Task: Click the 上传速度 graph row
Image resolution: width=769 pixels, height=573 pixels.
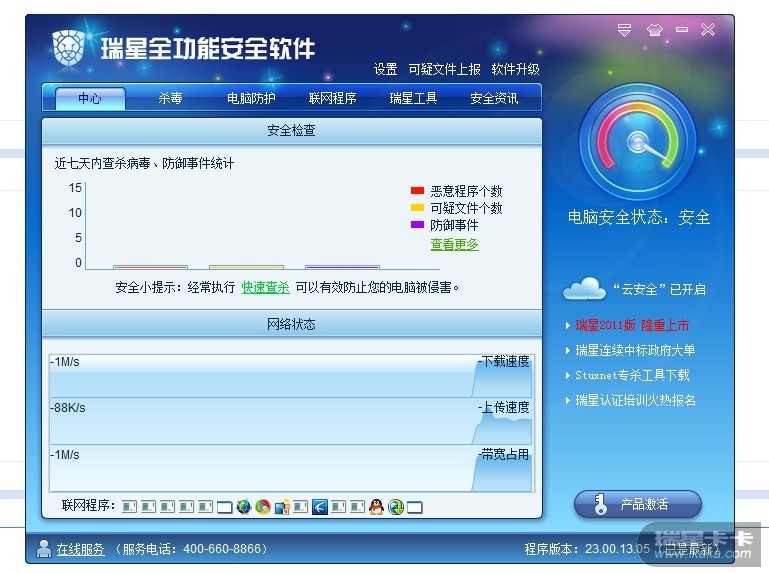Action: 292,421
